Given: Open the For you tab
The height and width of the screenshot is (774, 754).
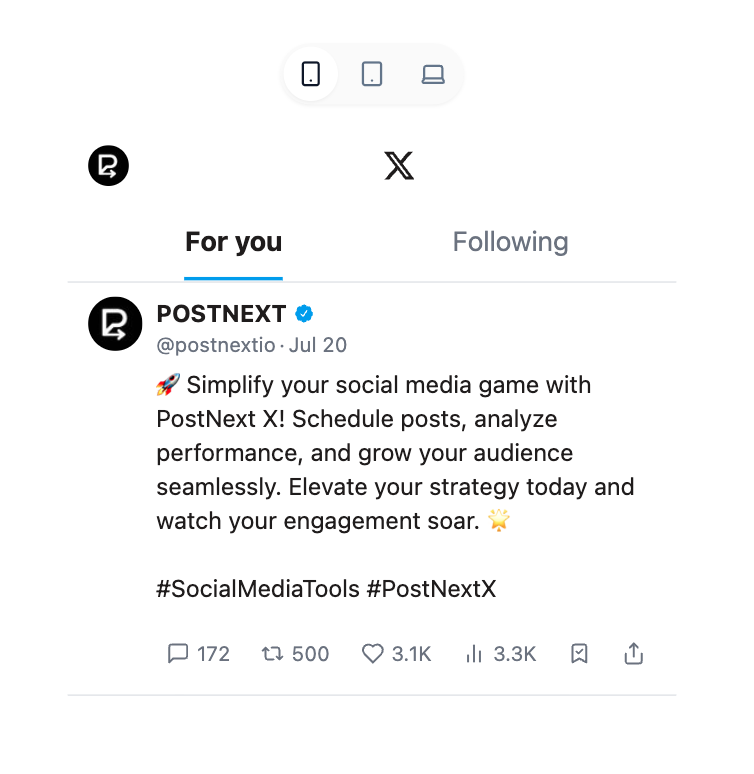Looking at the screenshot, I should coord(234,242).
